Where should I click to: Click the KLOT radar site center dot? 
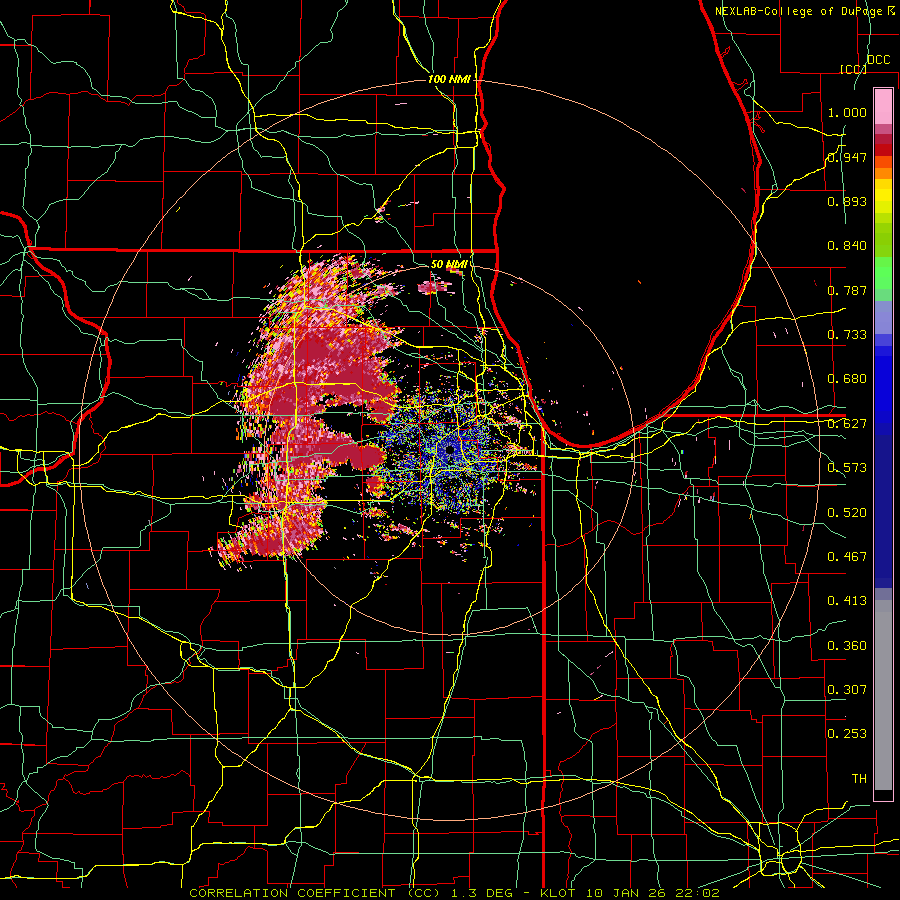click(450, 450)
